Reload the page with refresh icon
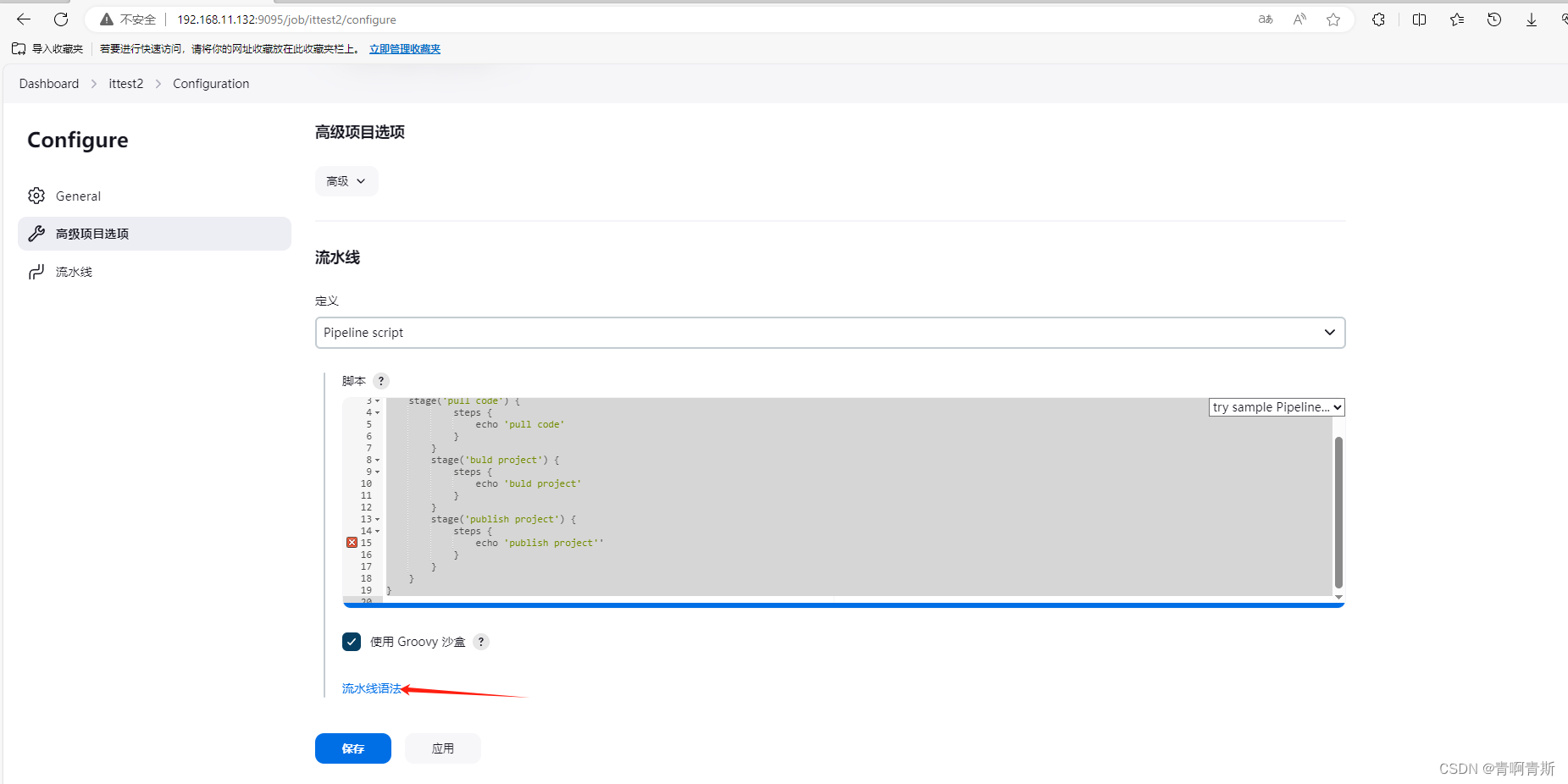Viewport: 1568px width, 784px height. point(61,19)
